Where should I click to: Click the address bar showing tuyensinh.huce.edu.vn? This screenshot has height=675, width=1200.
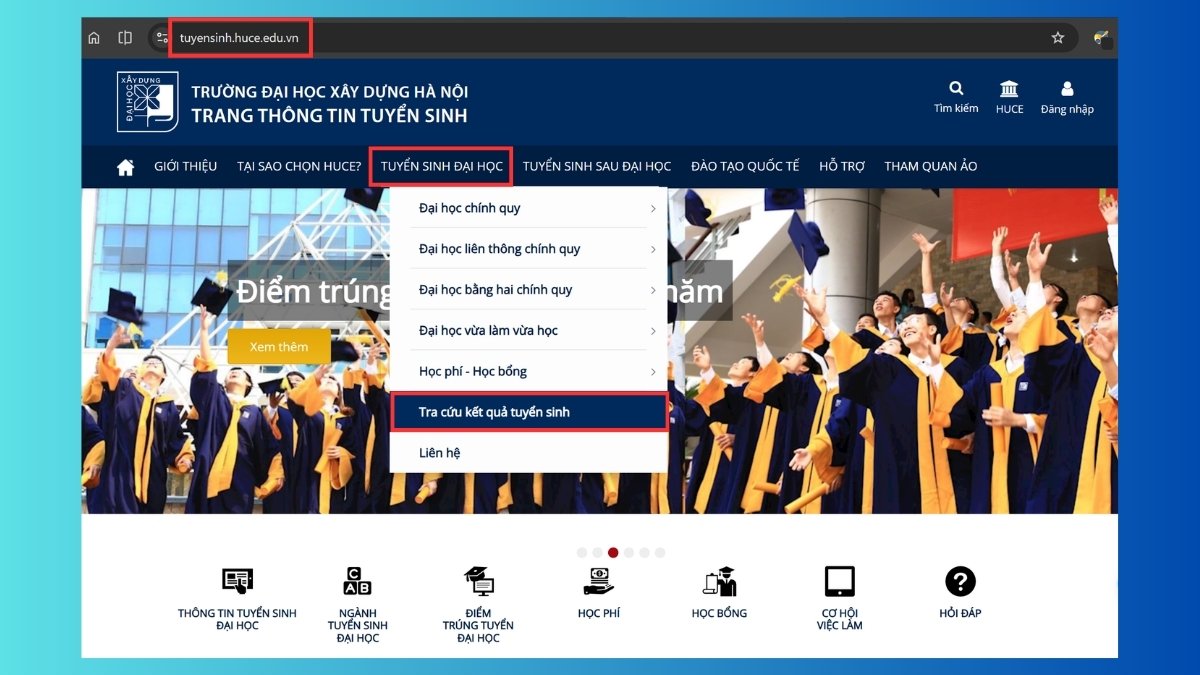coord(612,38)
